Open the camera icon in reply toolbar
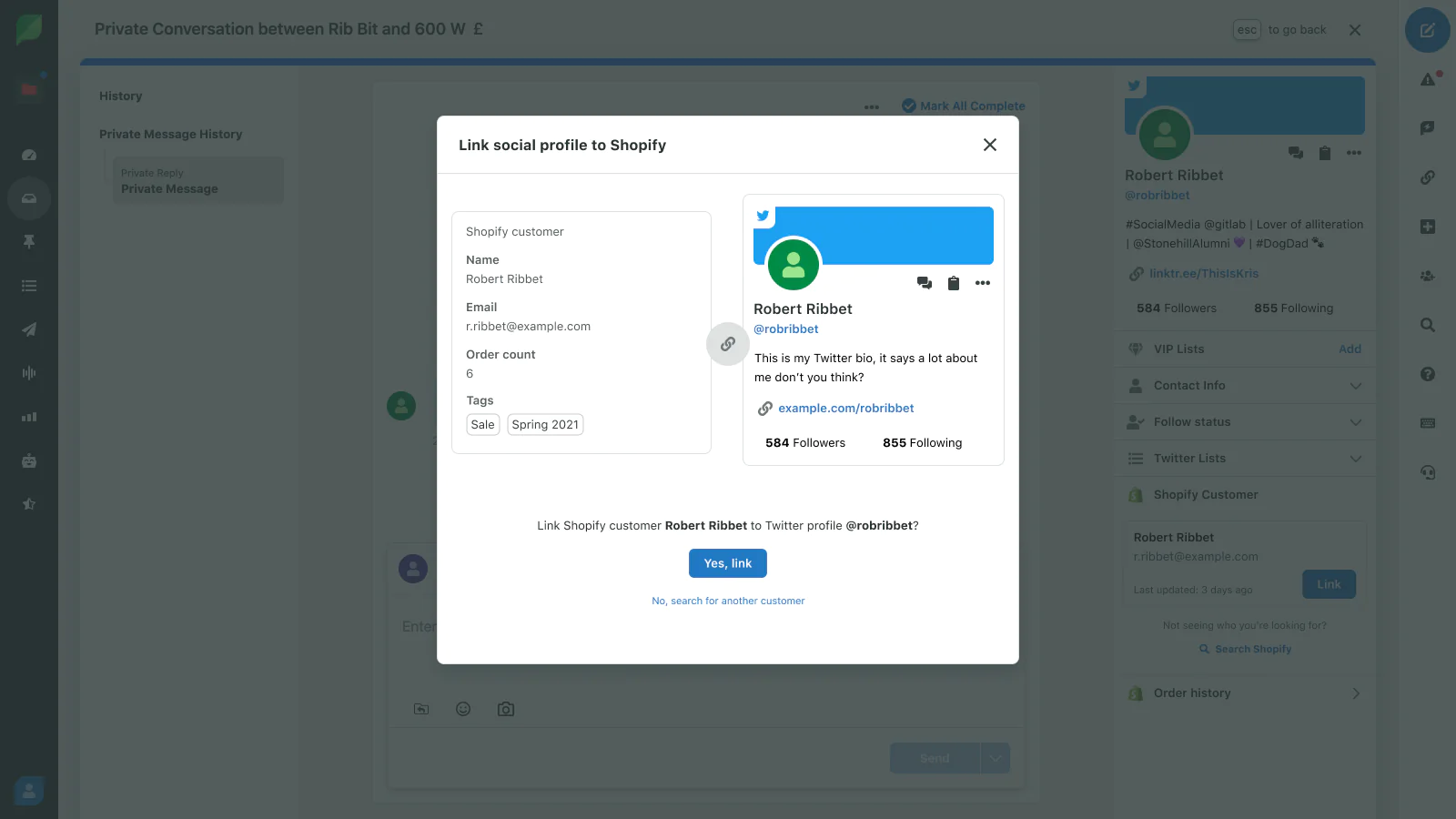 coord(506,709)
